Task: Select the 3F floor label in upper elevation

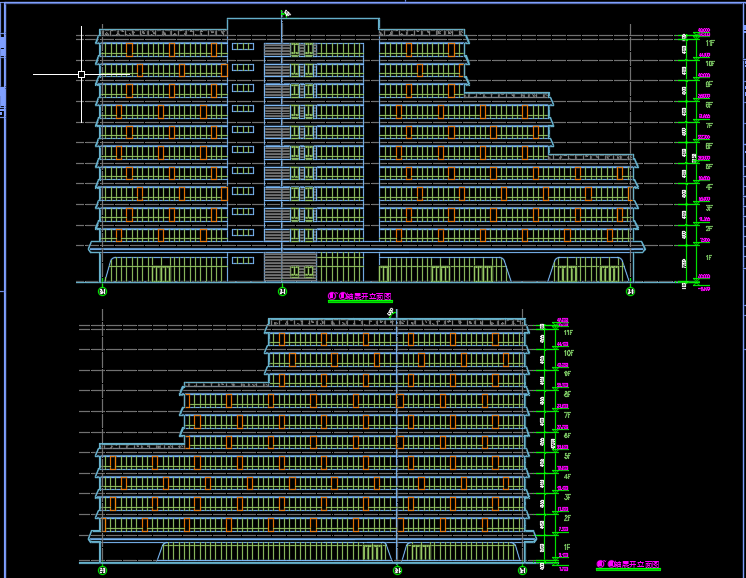Action: coord(709,208)
